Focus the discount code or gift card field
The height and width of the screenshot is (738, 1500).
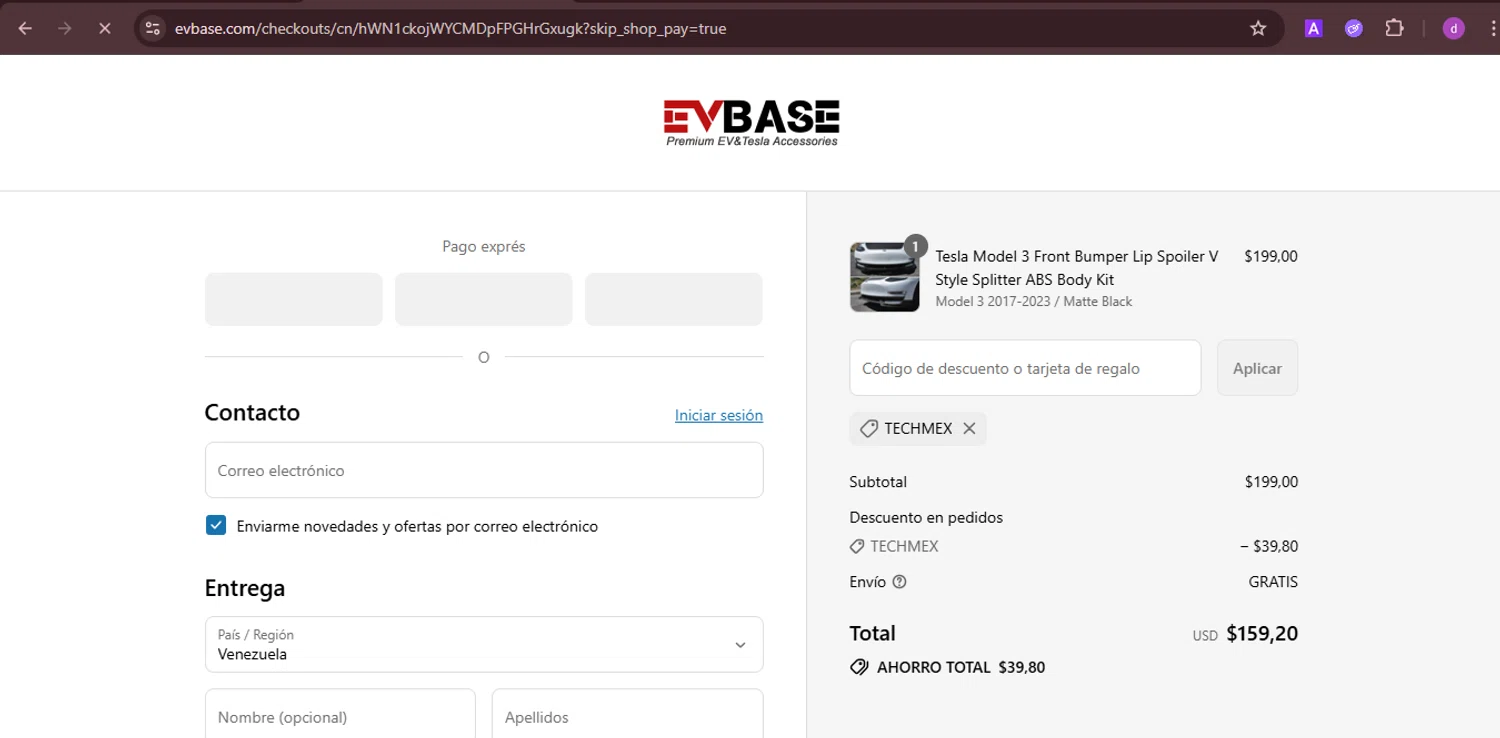[1025, 368]
